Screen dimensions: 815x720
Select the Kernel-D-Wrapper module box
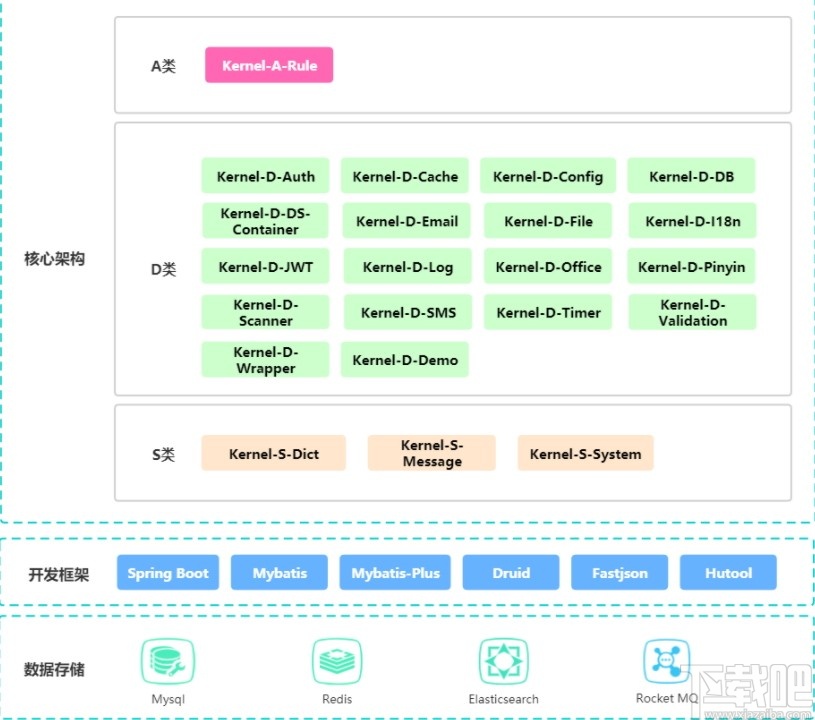265,359
